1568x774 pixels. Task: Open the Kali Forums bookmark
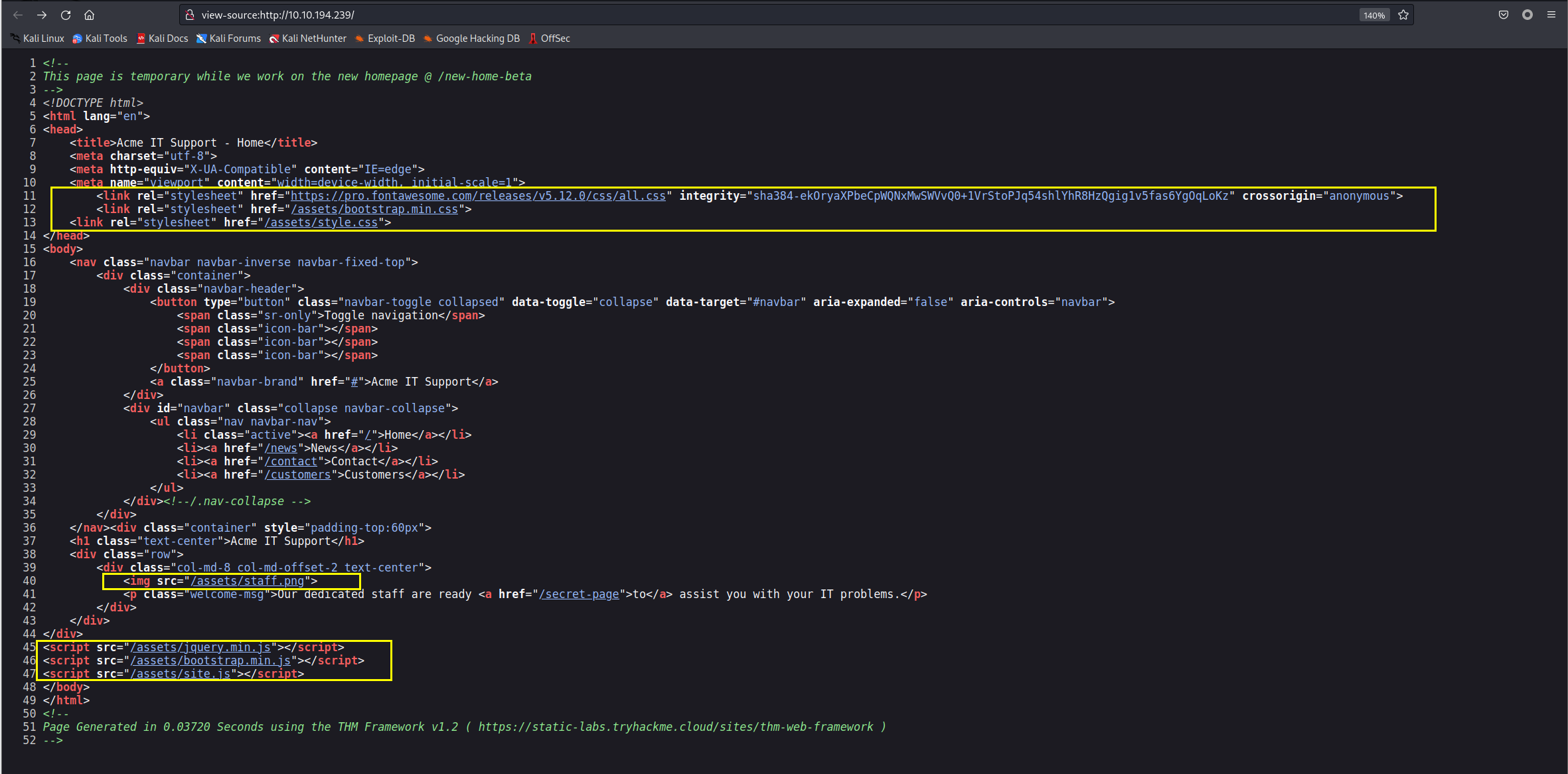229,39
